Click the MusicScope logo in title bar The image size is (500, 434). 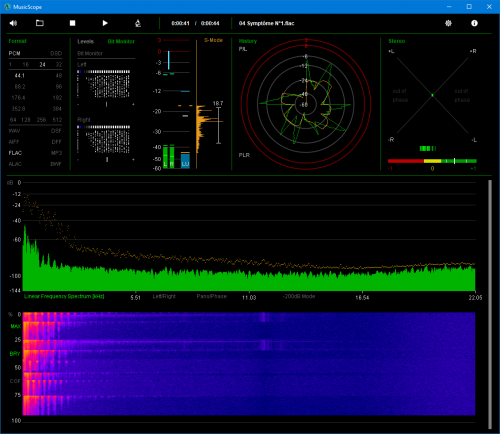[7, 7]
